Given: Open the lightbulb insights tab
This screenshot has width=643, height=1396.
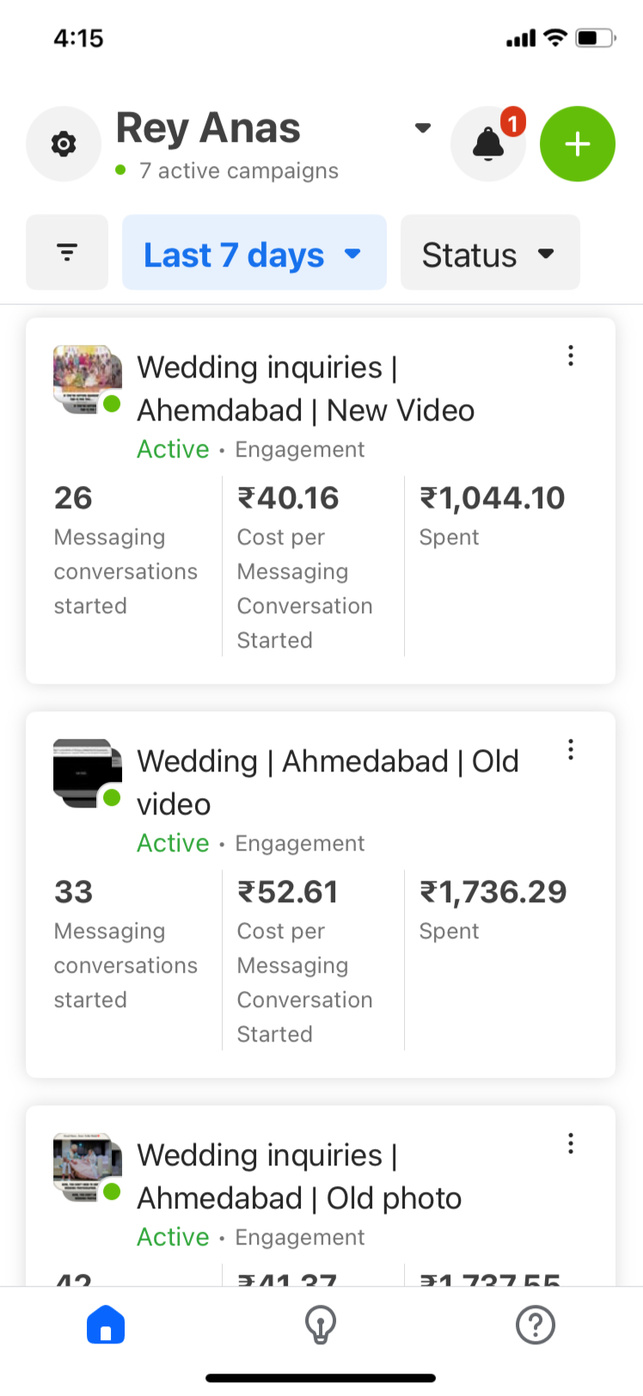Looking at the screenshot, I should [320, 1326].
